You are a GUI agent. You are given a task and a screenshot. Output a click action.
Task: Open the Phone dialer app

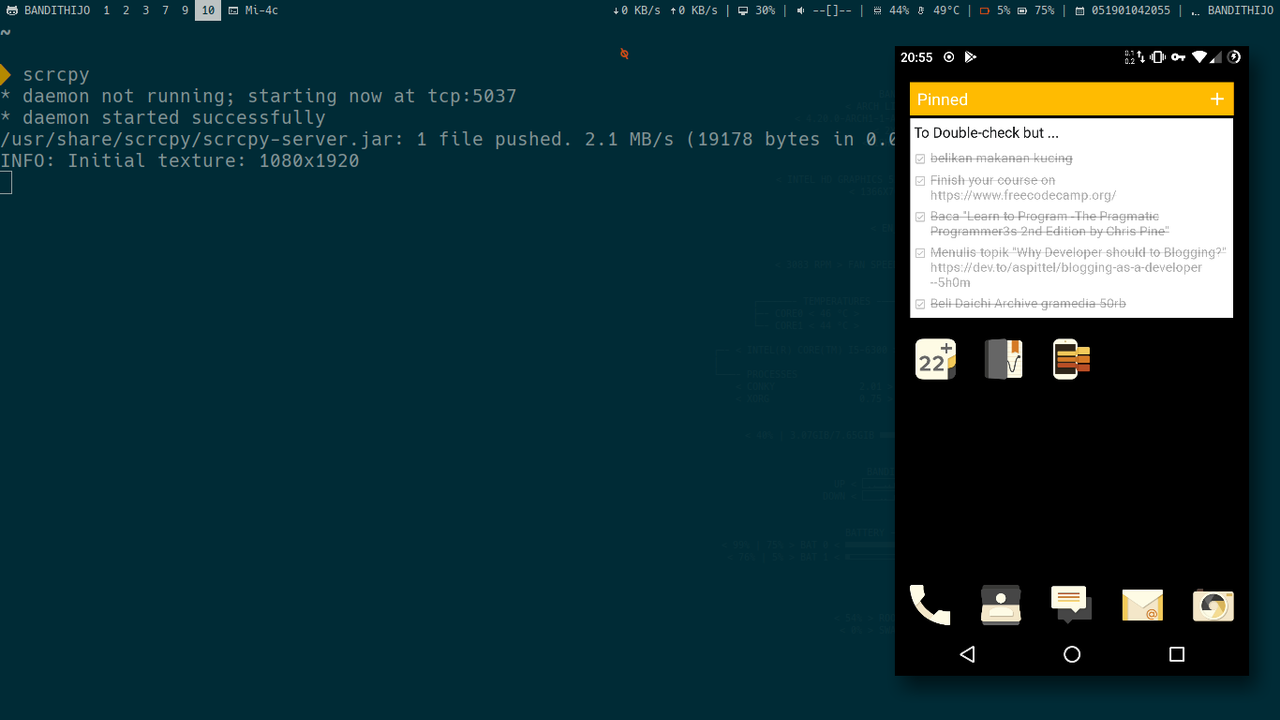click(930, 605)
